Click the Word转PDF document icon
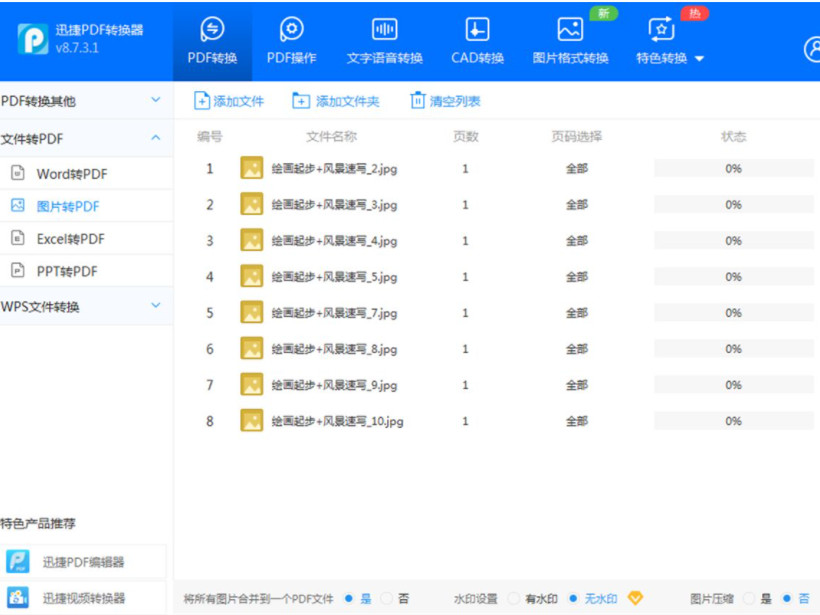This screenshot has width=820, height=615. tap(18, 173)
